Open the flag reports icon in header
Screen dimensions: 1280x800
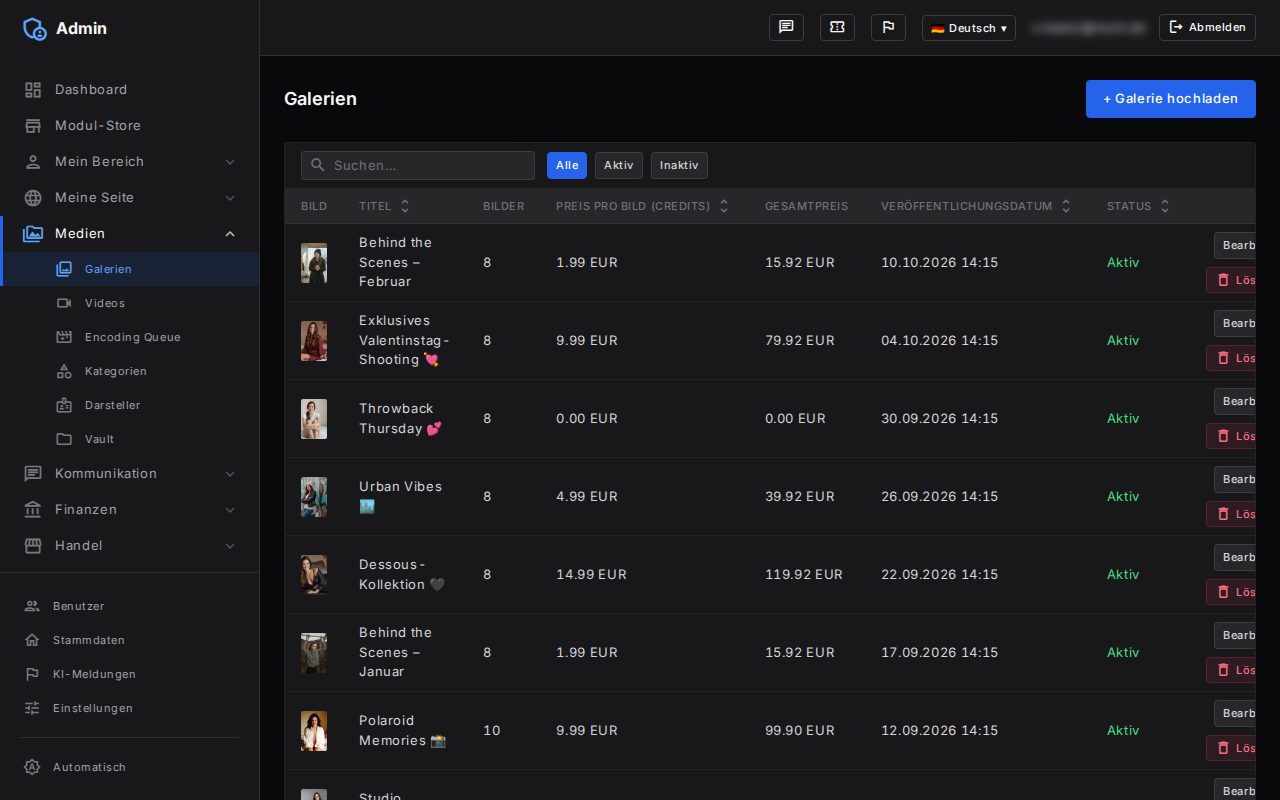[888, 28]
